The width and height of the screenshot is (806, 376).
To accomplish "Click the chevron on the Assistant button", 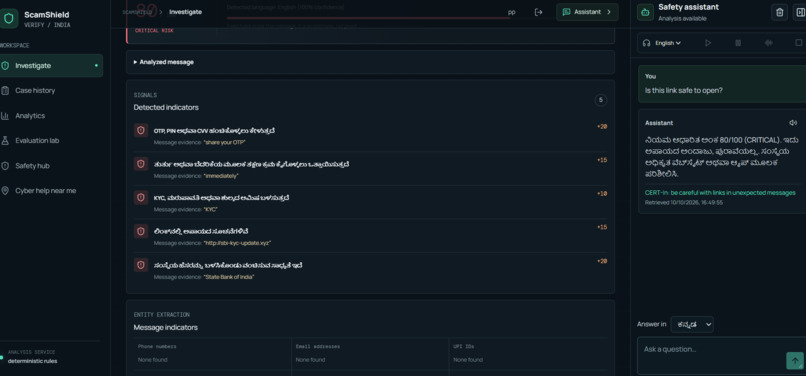I will [609, 12].
